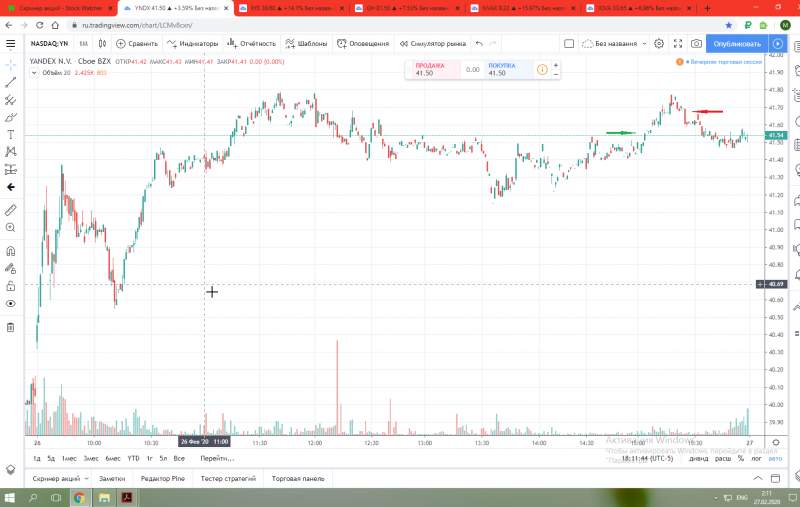800x507 pixels.
Task: Collapse the indicator legend chevron
Action: click(34, 73)
